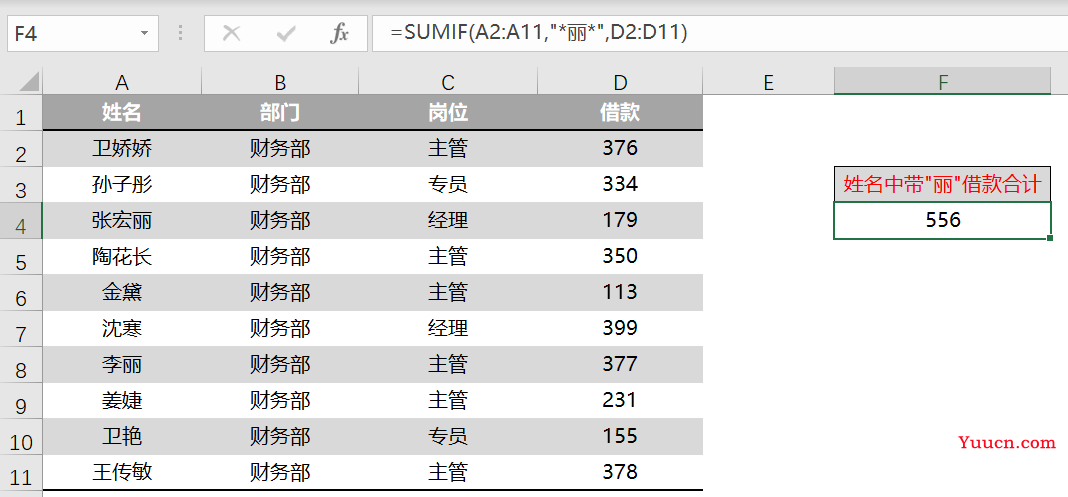The width and height of the screenshot is (1068, 497).
Task: Open the Name Box dropdown arrow
Action: 144,33
